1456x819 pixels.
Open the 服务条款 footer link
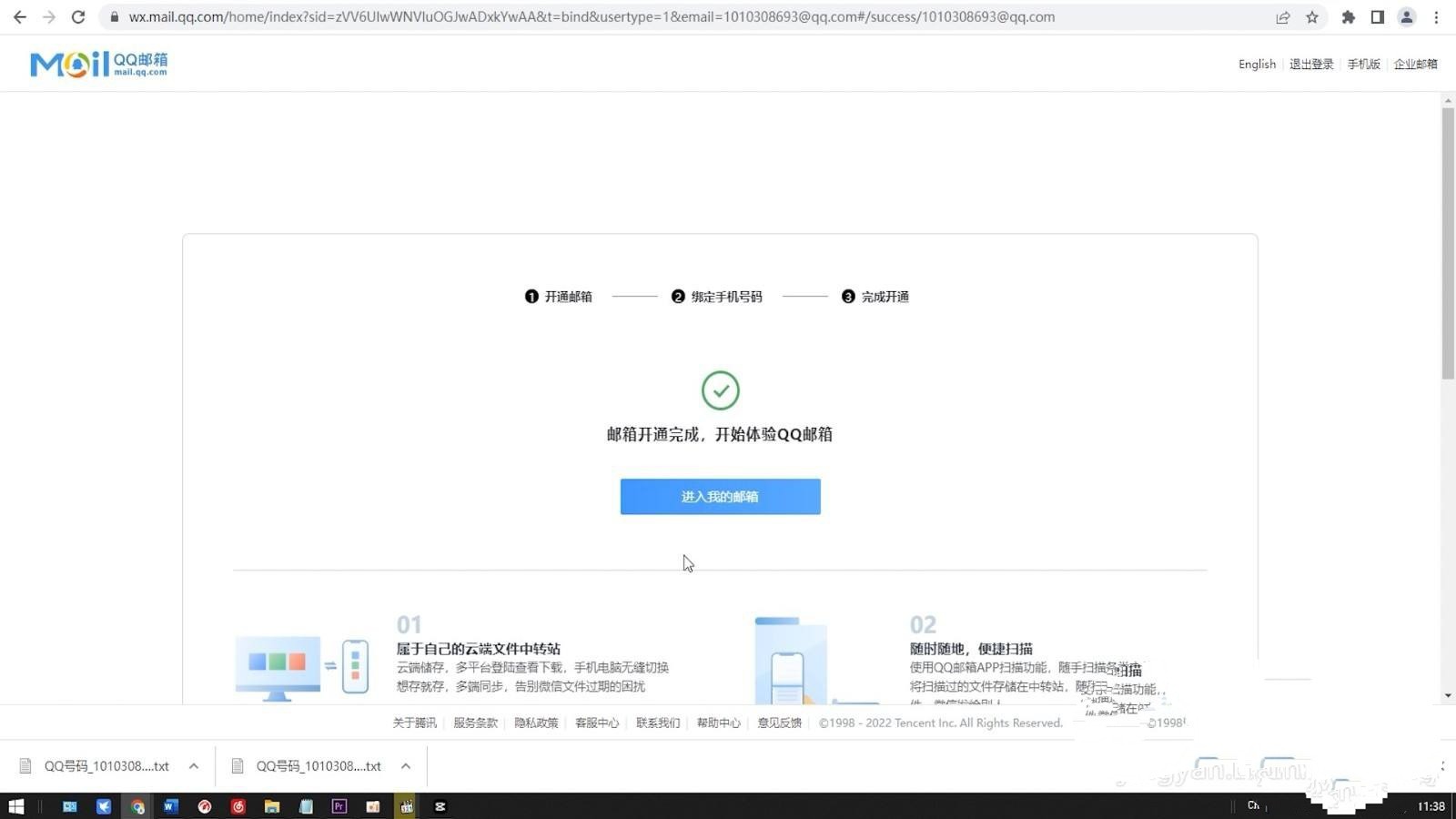coord(475,723)
